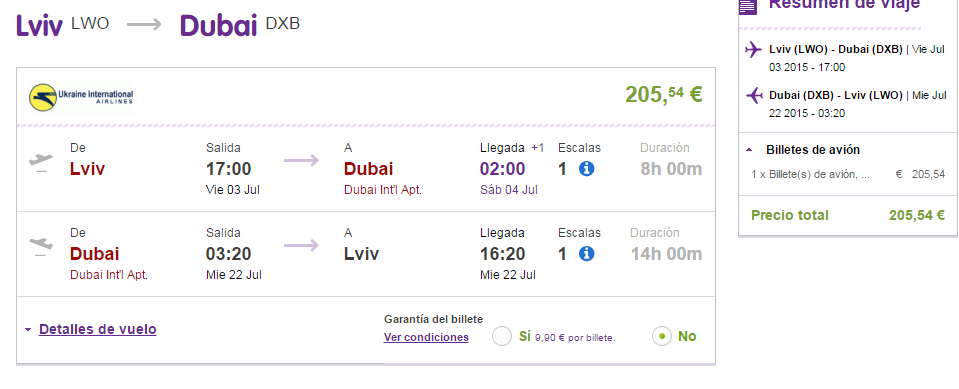Click the Dubai - Lviv summary line
The image size is (959, 389).
click(857, 104)
